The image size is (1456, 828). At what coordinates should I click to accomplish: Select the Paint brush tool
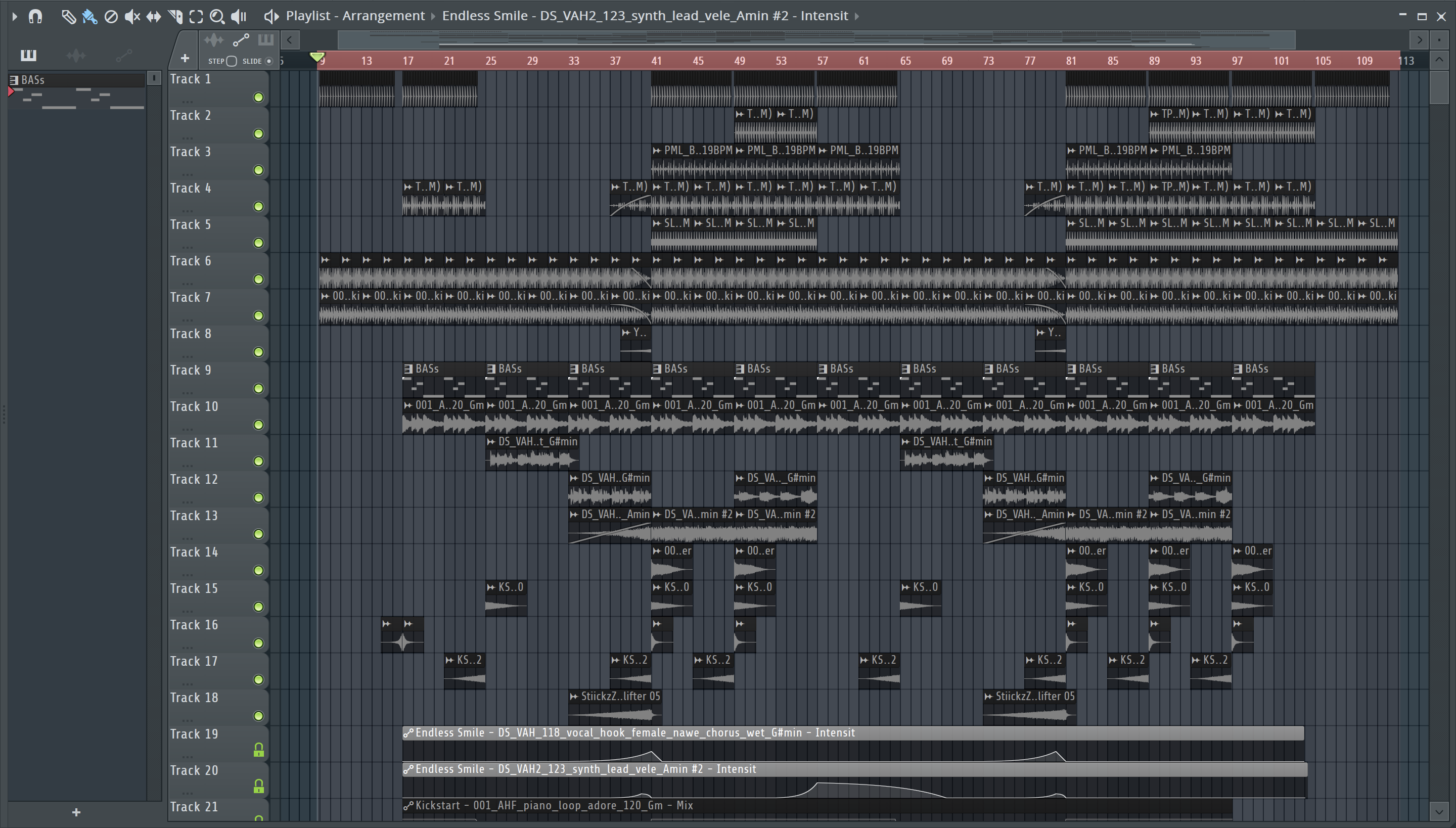(x=89, y=17)
